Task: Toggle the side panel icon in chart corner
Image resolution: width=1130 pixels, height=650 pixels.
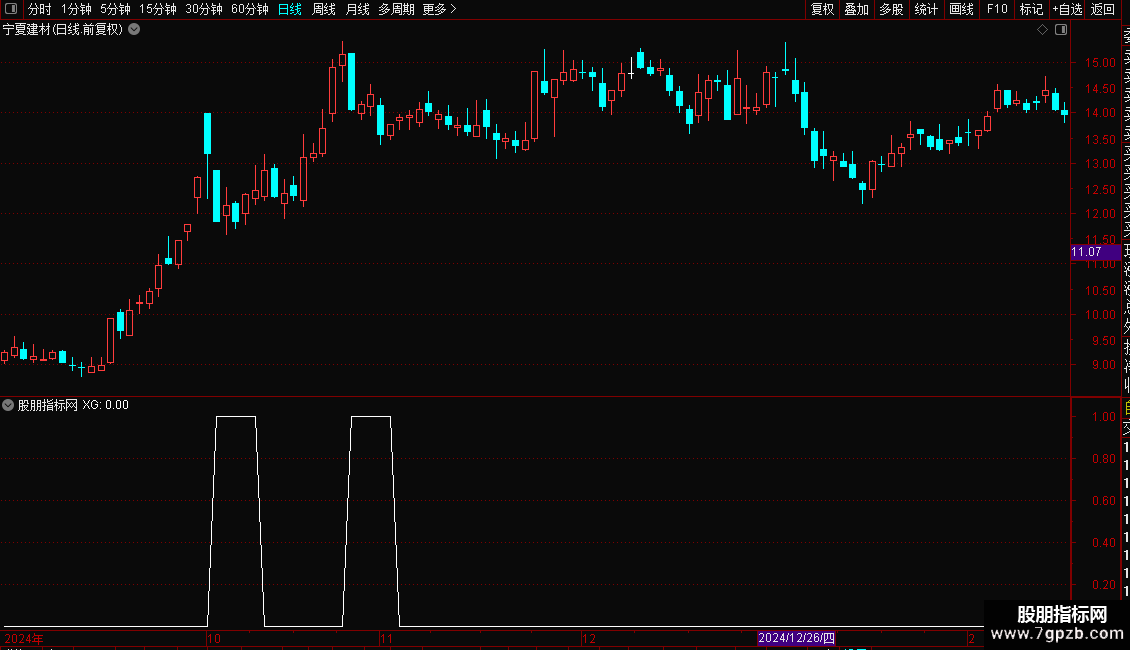Action: [1061, 30]
